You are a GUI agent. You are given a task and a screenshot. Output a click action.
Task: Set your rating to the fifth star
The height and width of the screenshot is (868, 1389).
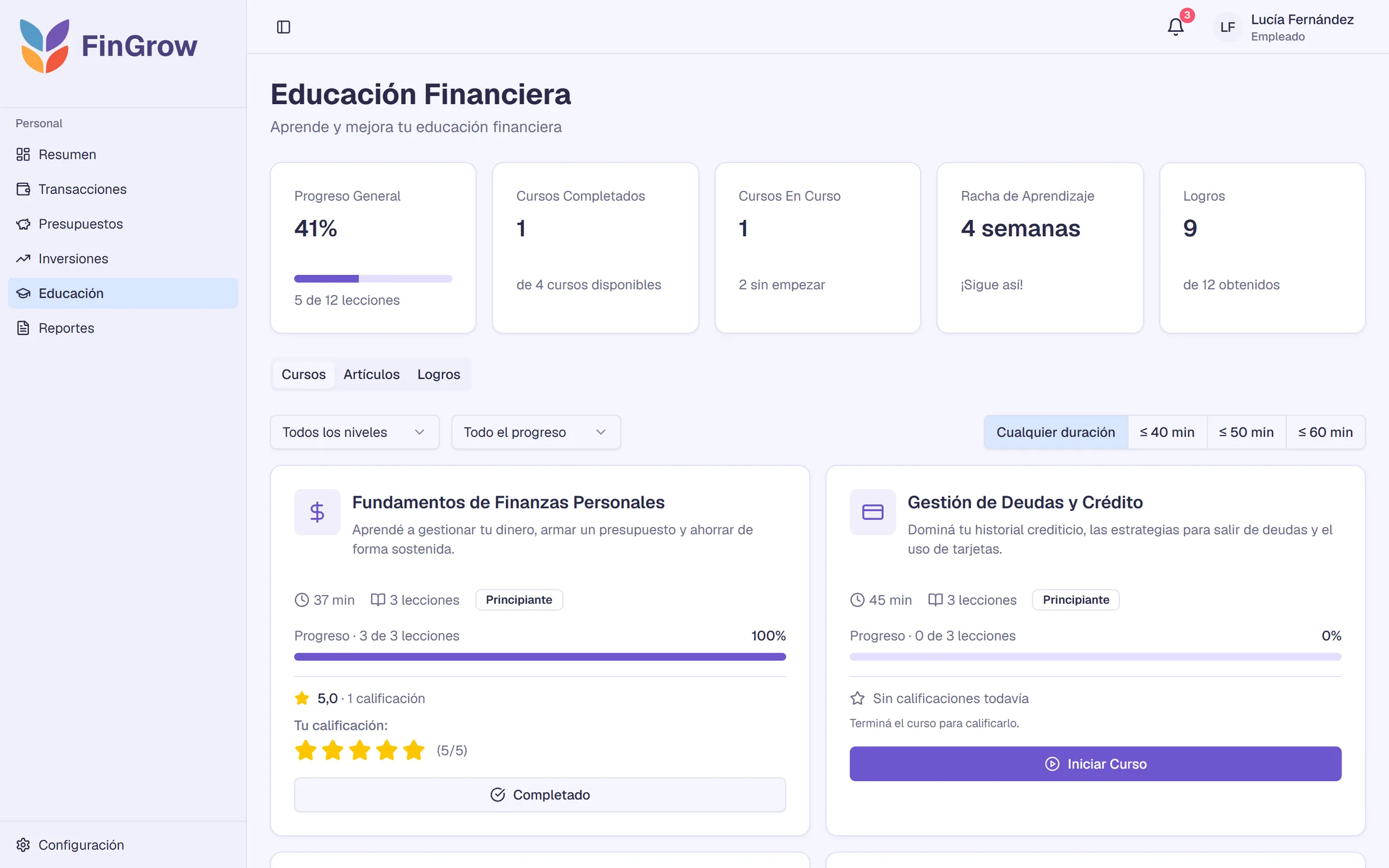coord(414,751)
